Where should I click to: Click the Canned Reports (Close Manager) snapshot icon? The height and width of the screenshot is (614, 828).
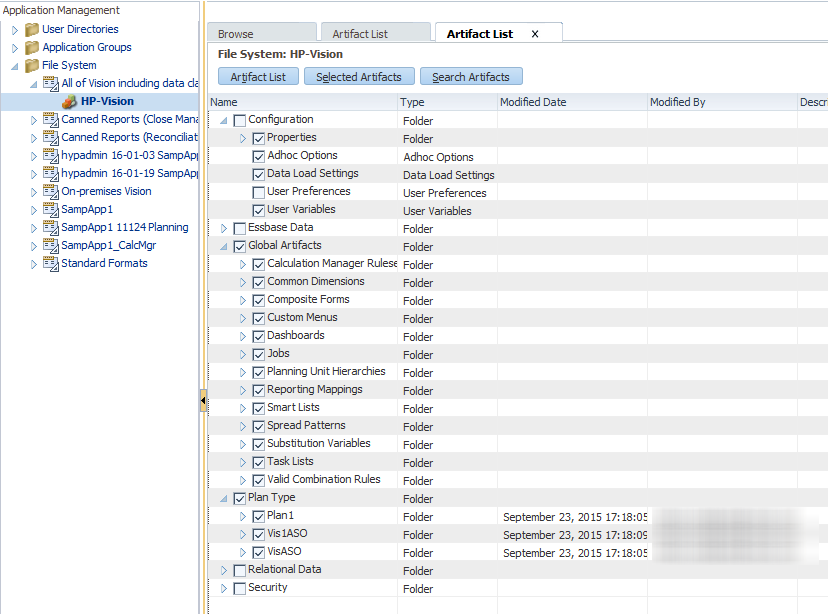[51, 119]
